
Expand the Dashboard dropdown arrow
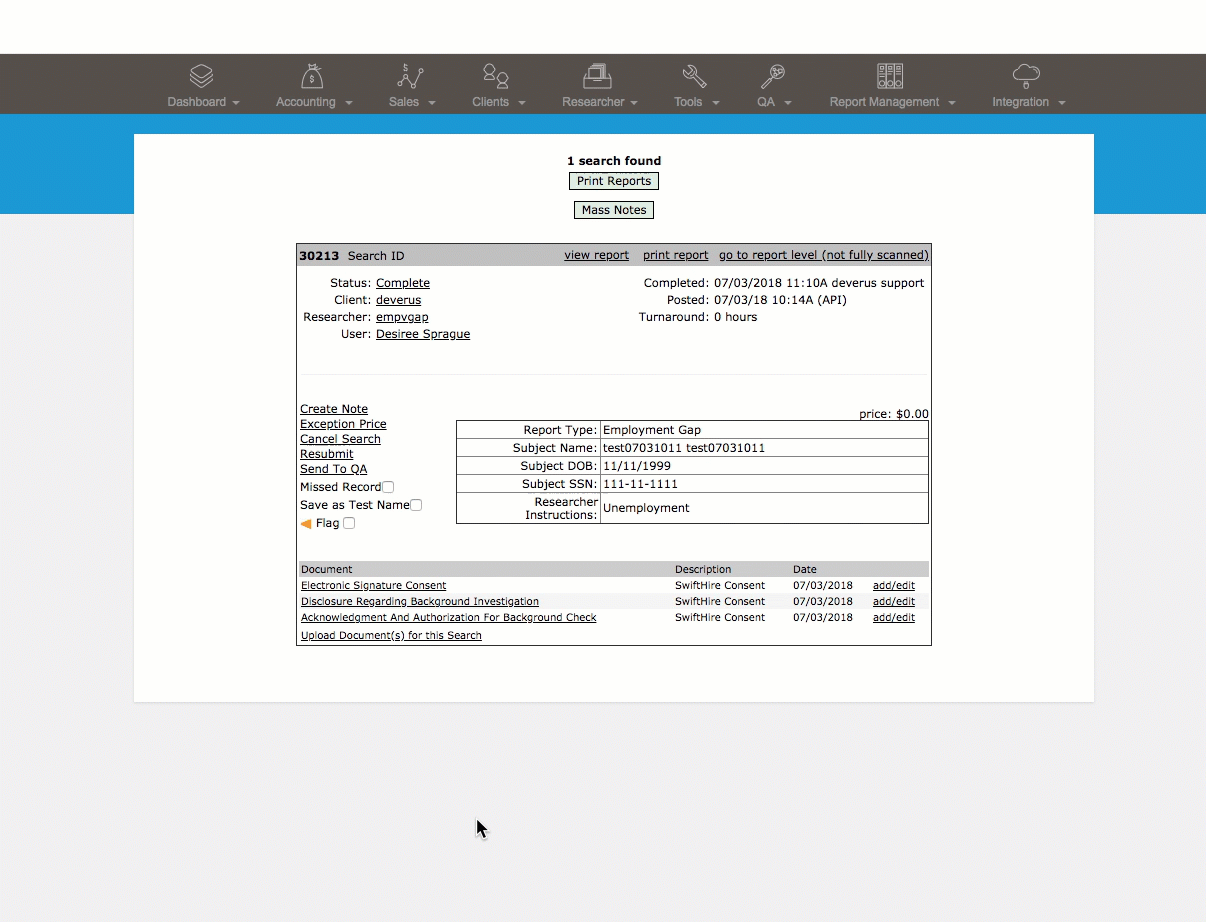point(236,103)
